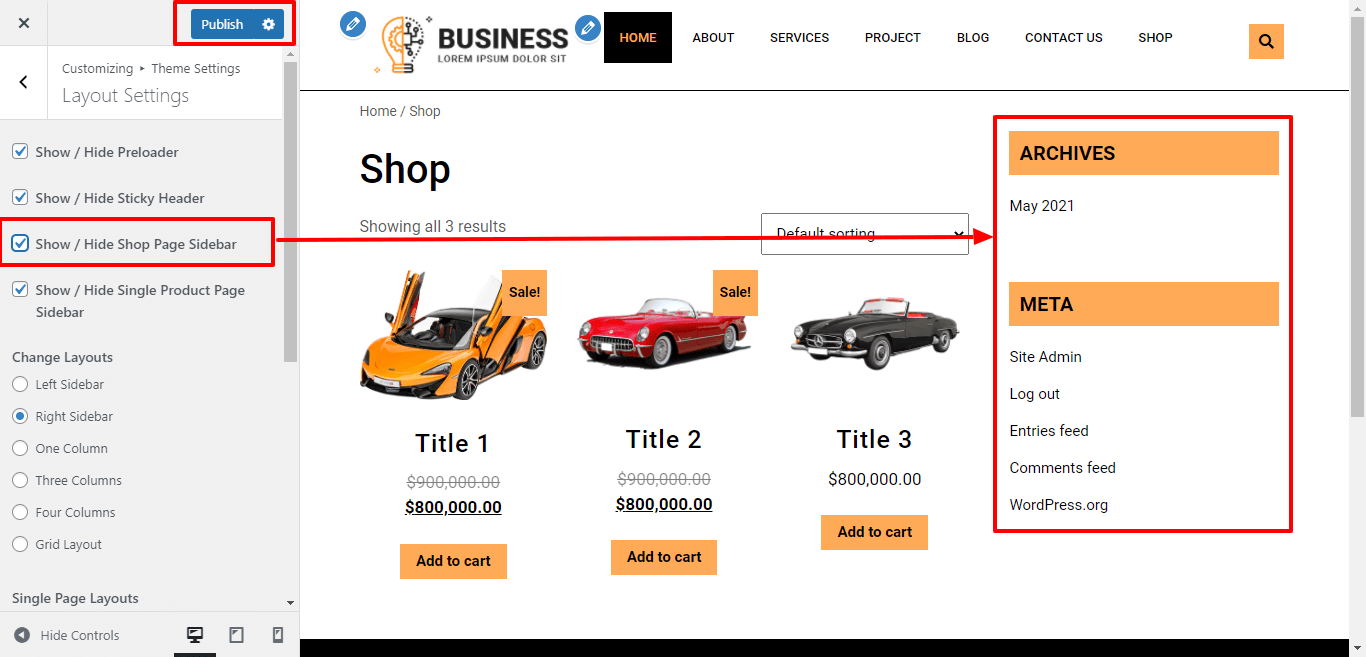
Task: Switch to tablet preview device icon
Action: click(237, 635)
